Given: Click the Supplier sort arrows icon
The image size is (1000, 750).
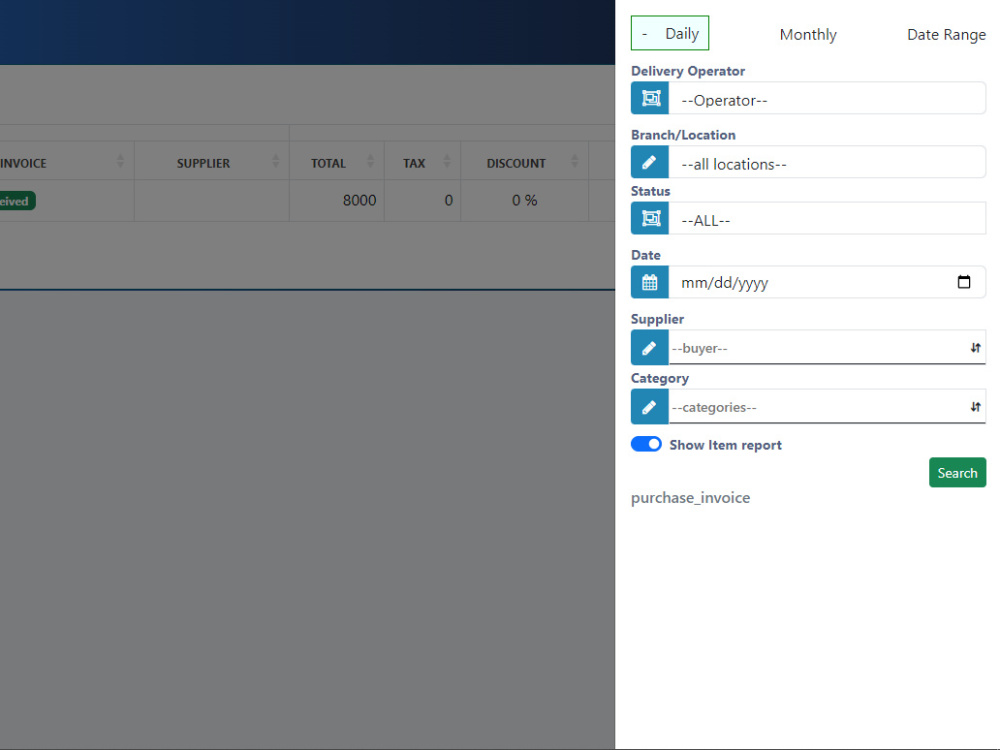Looking at the screenshot, I should coord(975,348).
